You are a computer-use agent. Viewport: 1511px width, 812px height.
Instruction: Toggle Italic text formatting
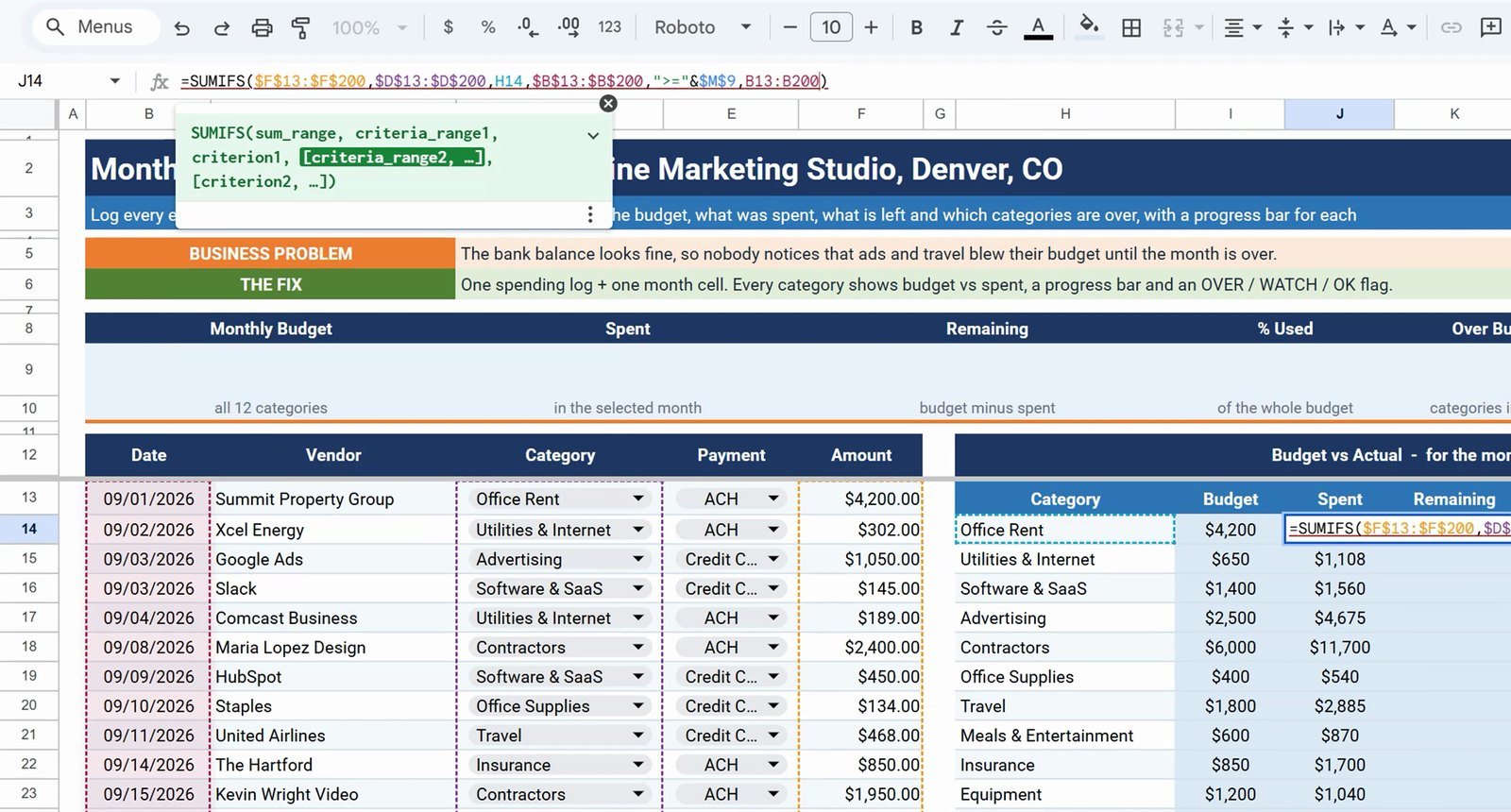(x=956, y=27)
